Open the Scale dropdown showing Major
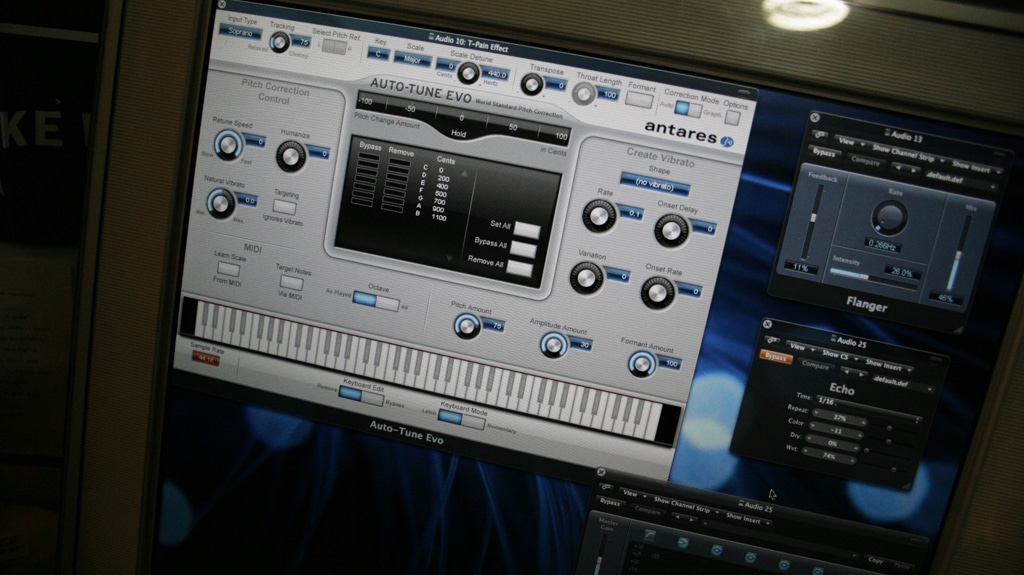Image resolution: width=1024 pixels, height=575 pixels. click(412, 59)
